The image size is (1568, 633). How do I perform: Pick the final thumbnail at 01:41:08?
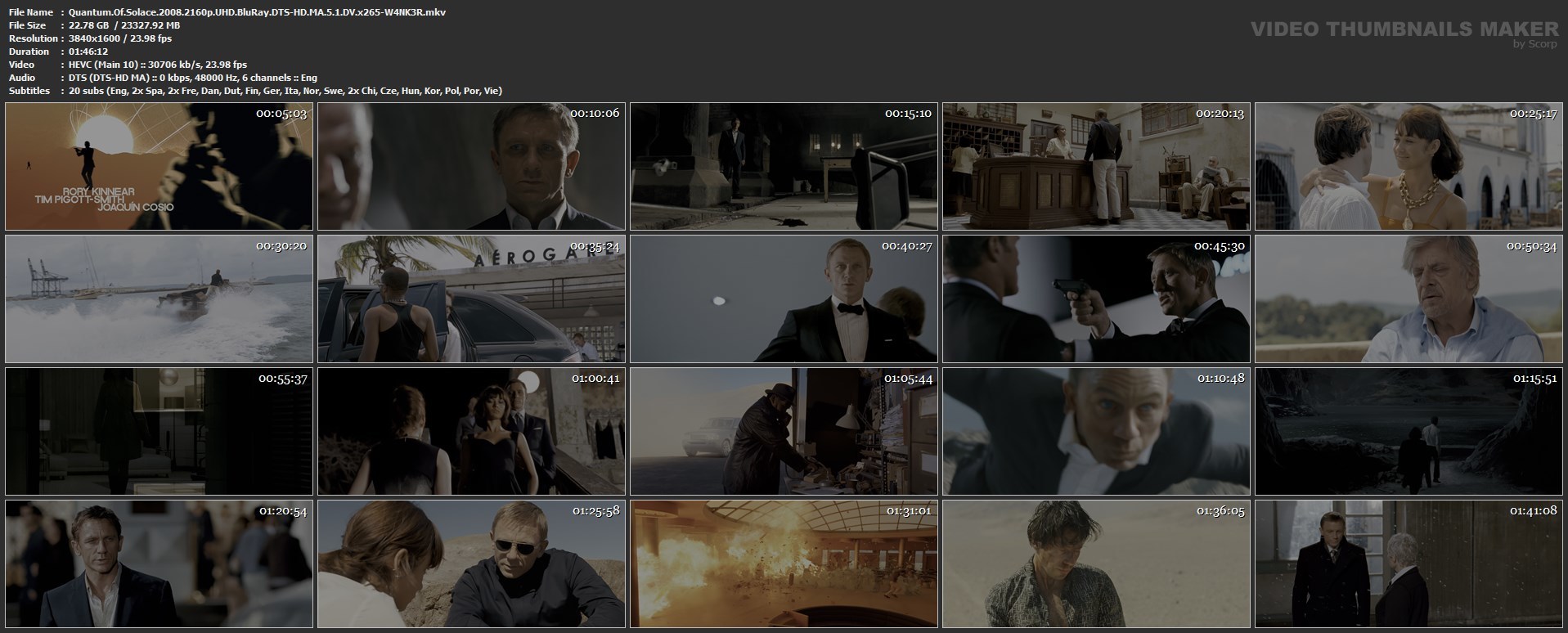[1409, 563]
